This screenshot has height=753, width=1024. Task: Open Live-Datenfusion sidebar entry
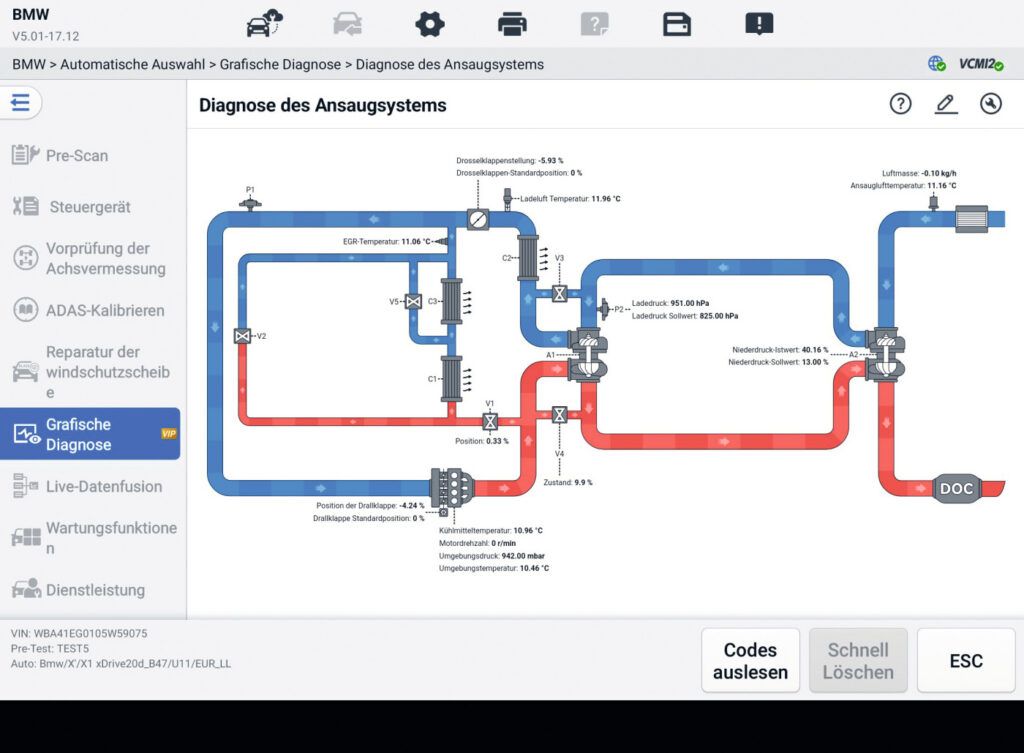pyautogui.click(x=103, y=486)
